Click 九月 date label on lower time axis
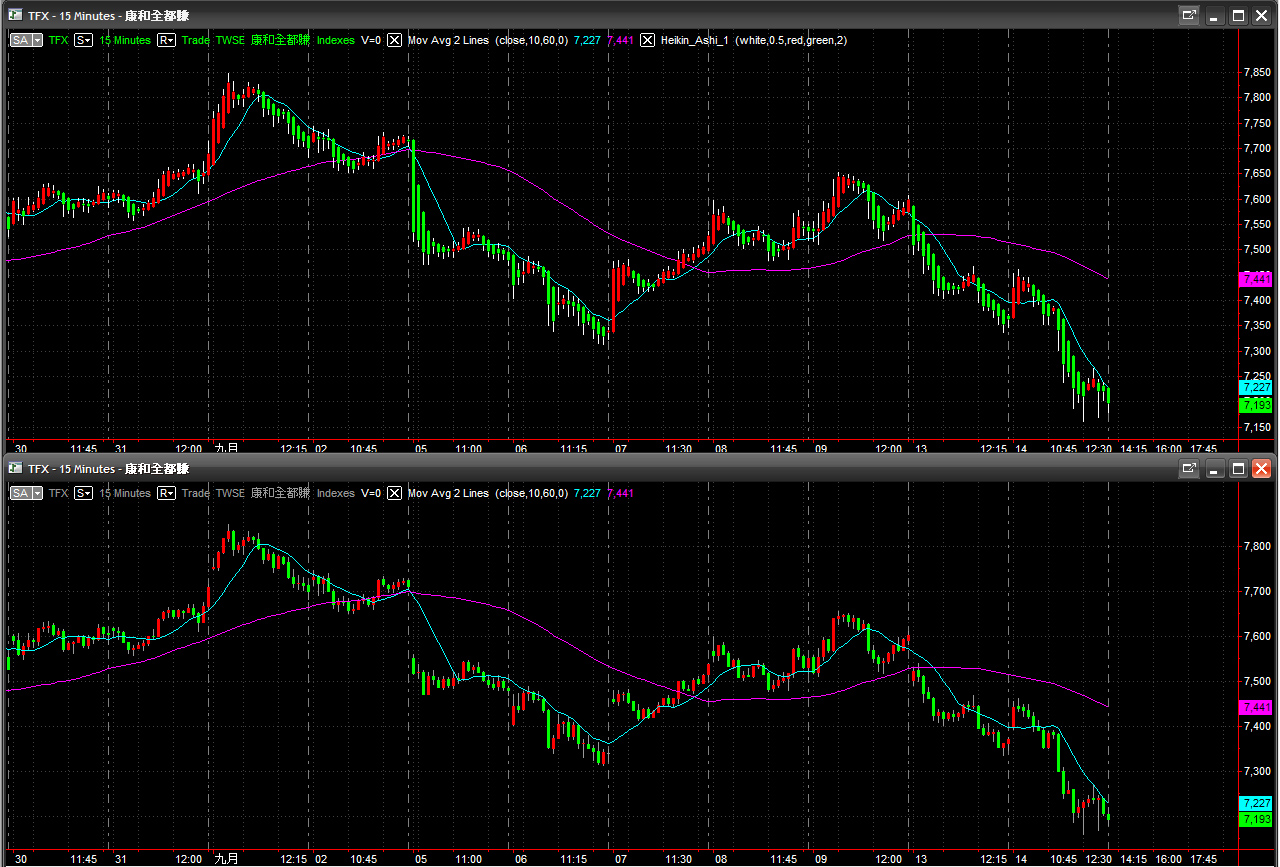1280x867 pixels. [x=227, y=858]
